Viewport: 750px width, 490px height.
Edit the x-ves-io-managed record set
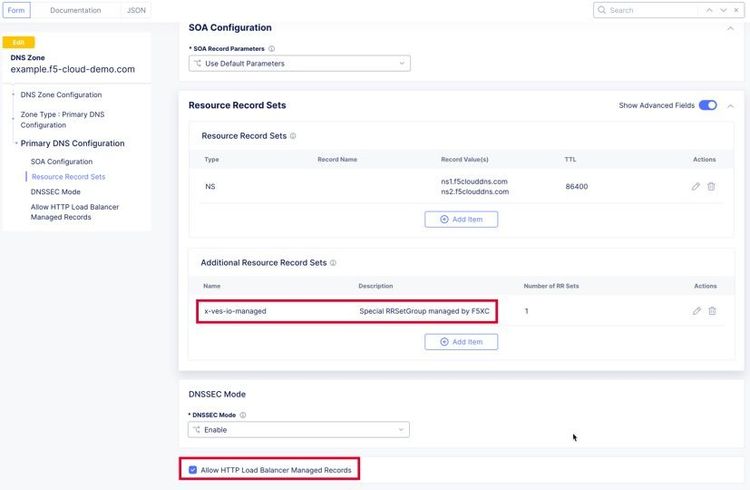coord(696,311)
